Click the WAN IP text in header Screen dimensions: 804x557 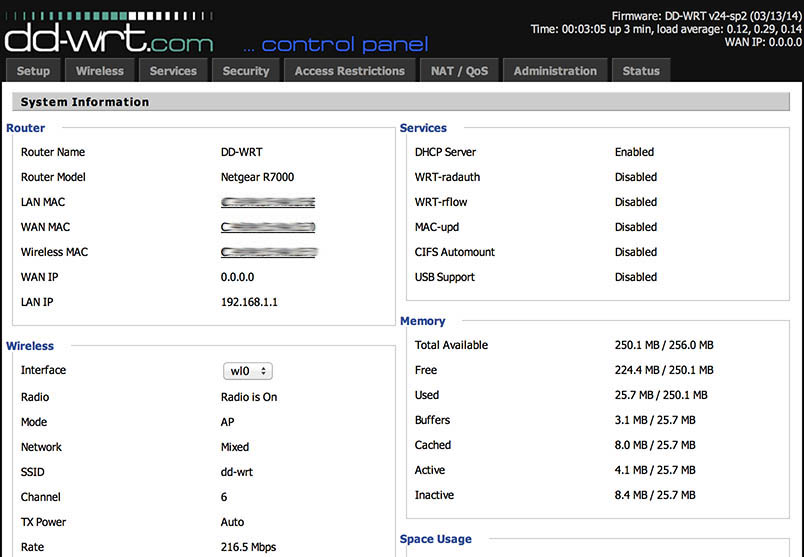763,42
